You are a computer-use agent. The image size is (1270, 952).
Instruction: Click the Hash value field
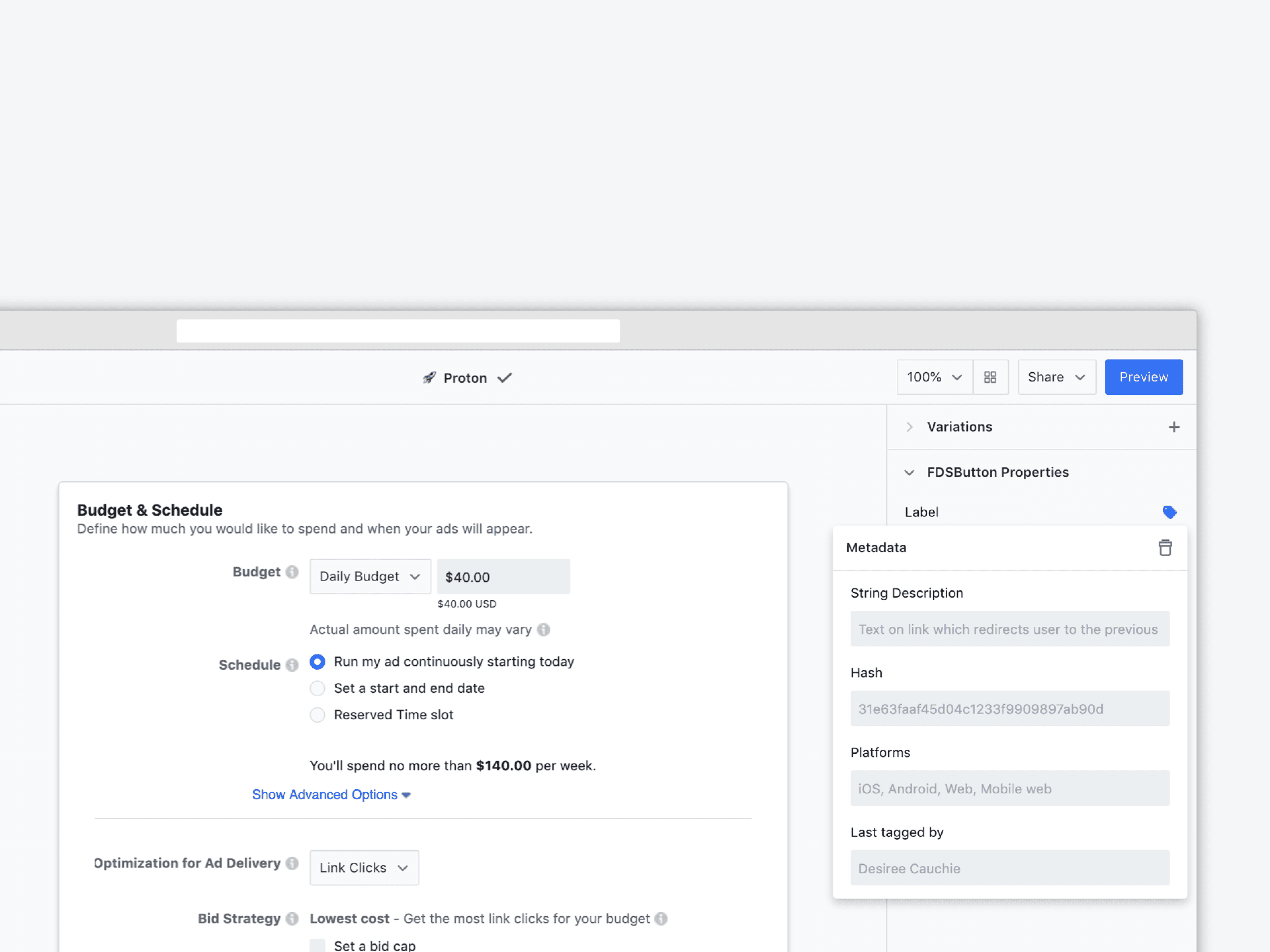pos(1010,709)
